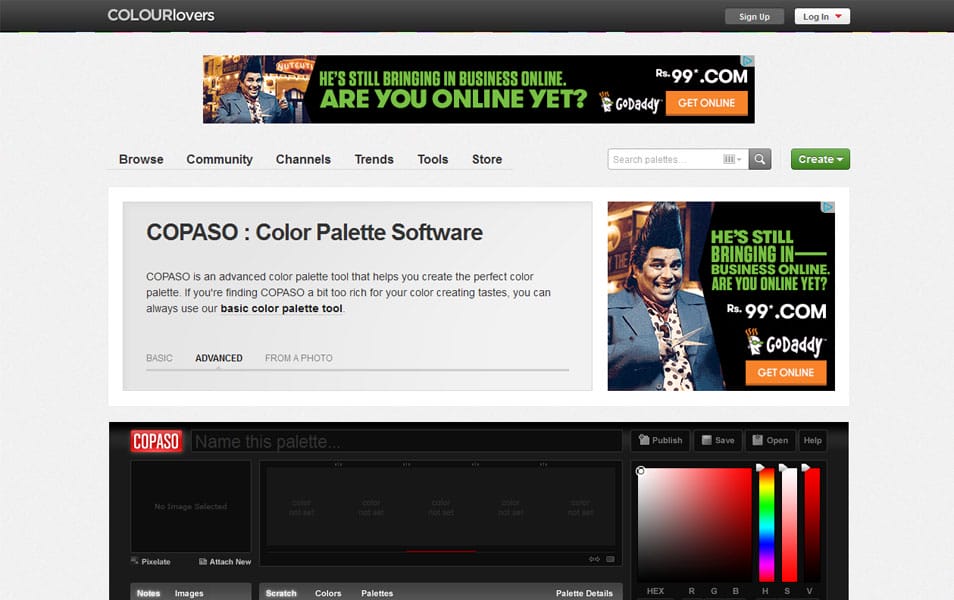Click the COLOURlovers logo

pos(161,15)
